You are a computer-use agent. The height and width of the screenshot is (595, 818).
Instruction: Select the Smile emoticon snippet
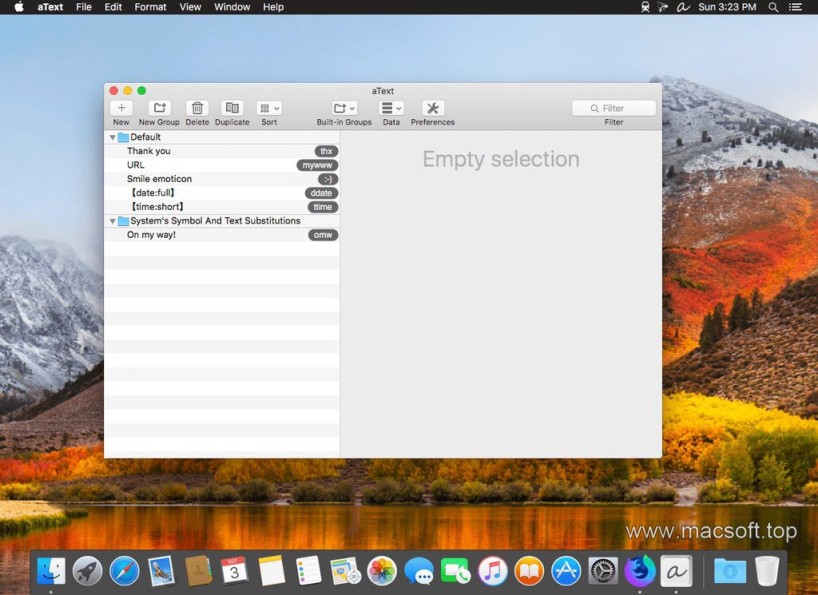click(x=159, y=179)
